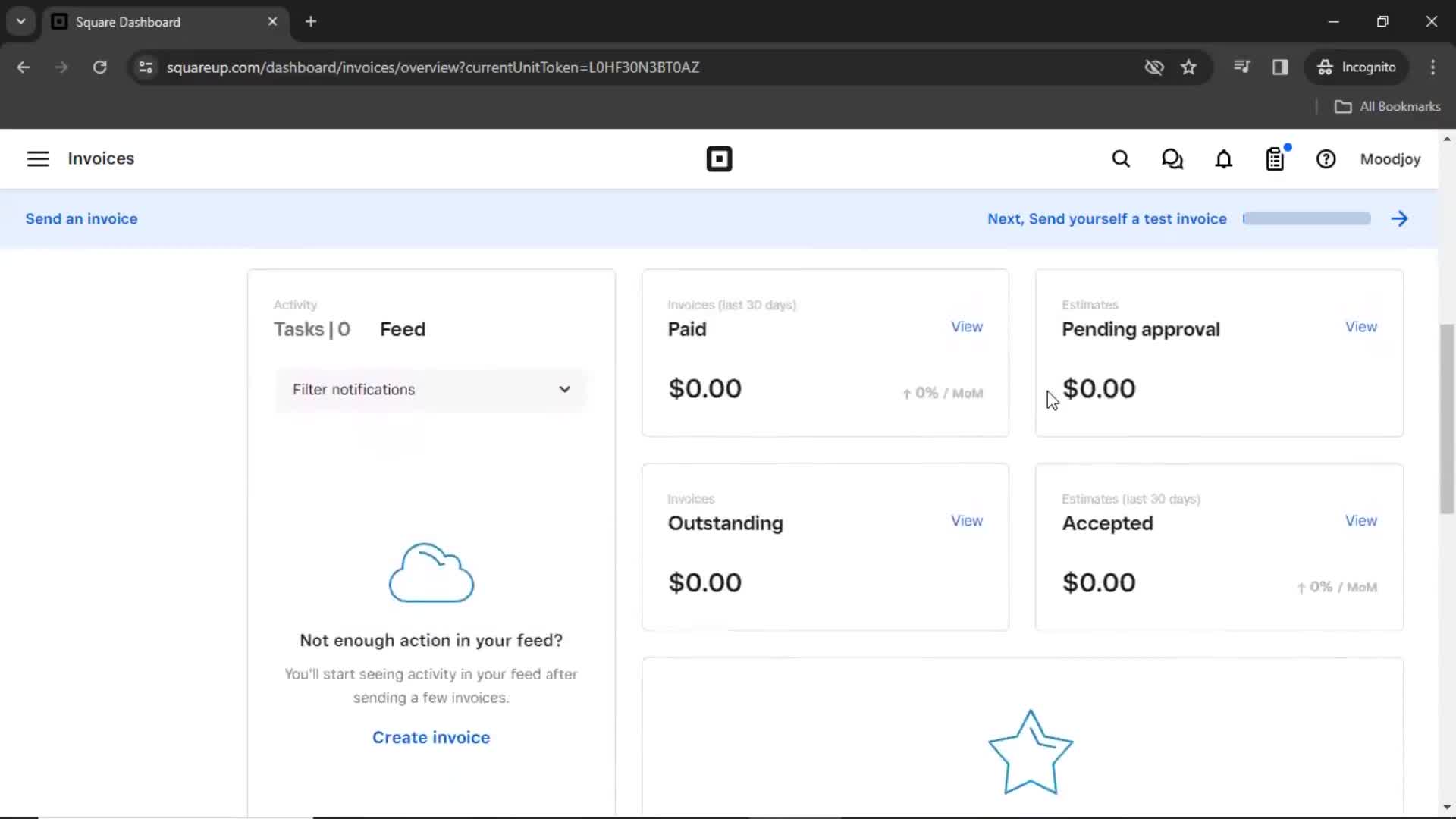Image resolution: width=1456 pixels, height=819 pixels.
Task: Open the Moodjoy account menu
Action: (1390, 158)
